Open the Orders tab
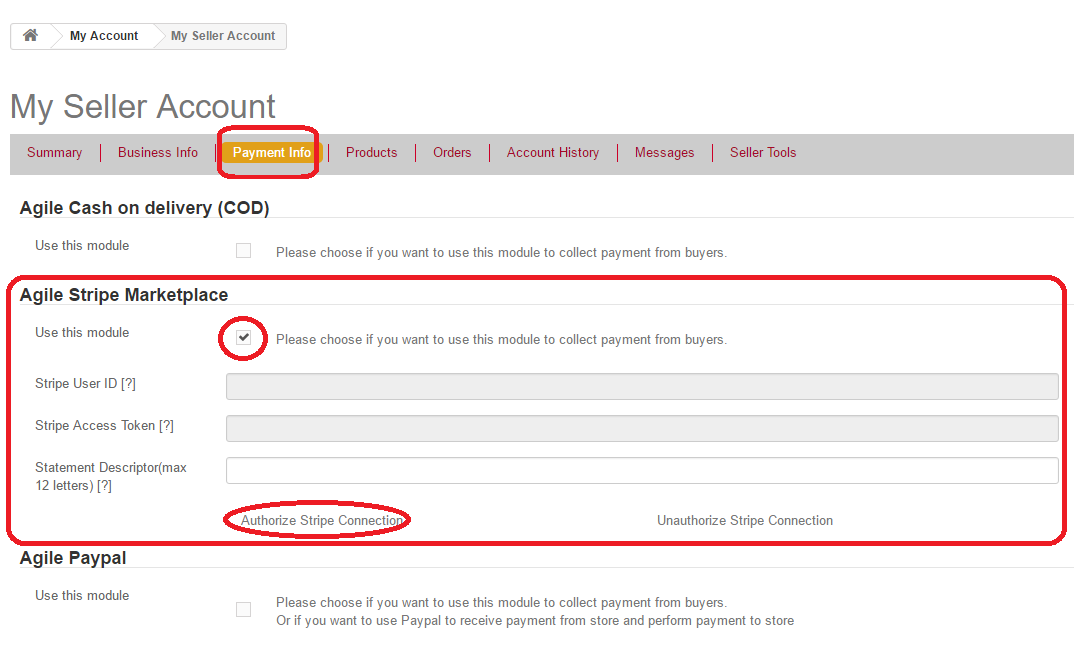 coord(452,153)
